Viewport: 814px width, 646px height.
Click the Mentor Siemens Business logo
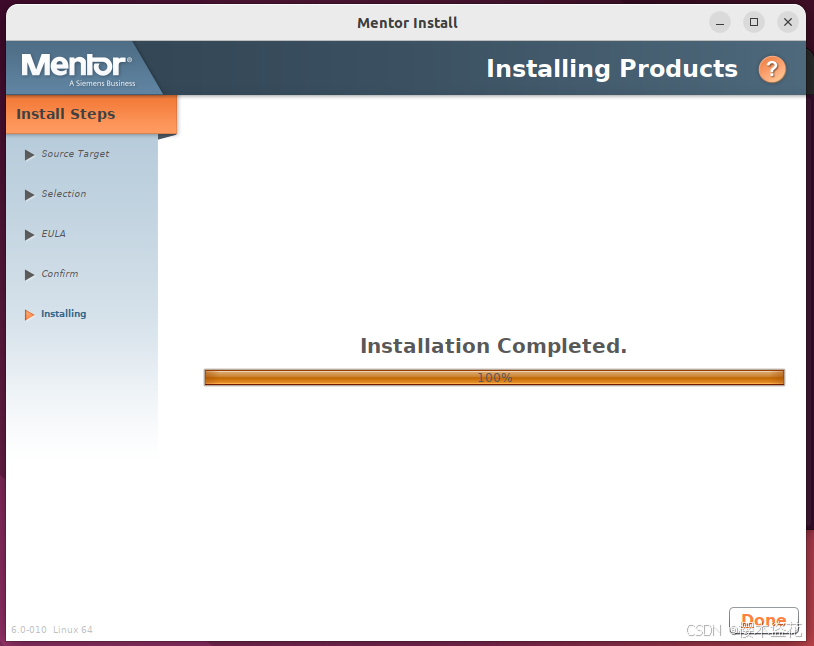pyautogui.click(x=78, y=70)
